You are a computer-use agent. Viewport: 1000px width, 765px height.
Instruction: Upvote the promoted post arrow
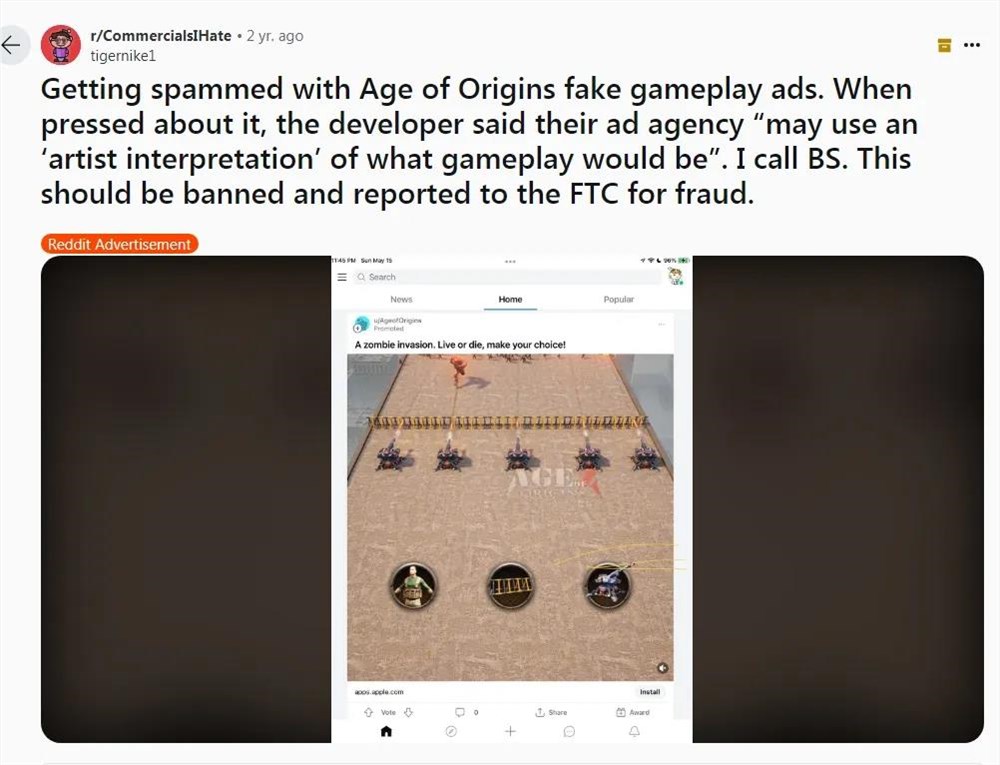click(369, 712)
